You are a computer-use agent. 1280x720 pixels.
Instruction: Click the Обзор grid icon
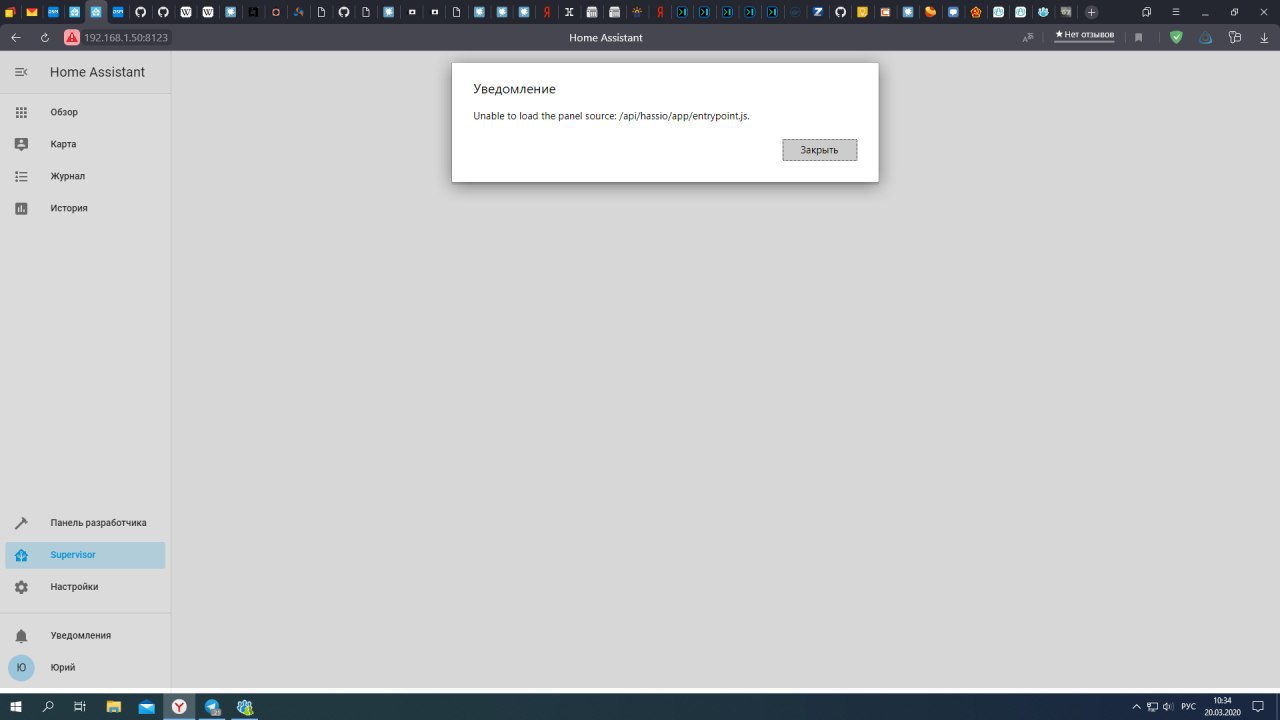click(x=21, y=112)
